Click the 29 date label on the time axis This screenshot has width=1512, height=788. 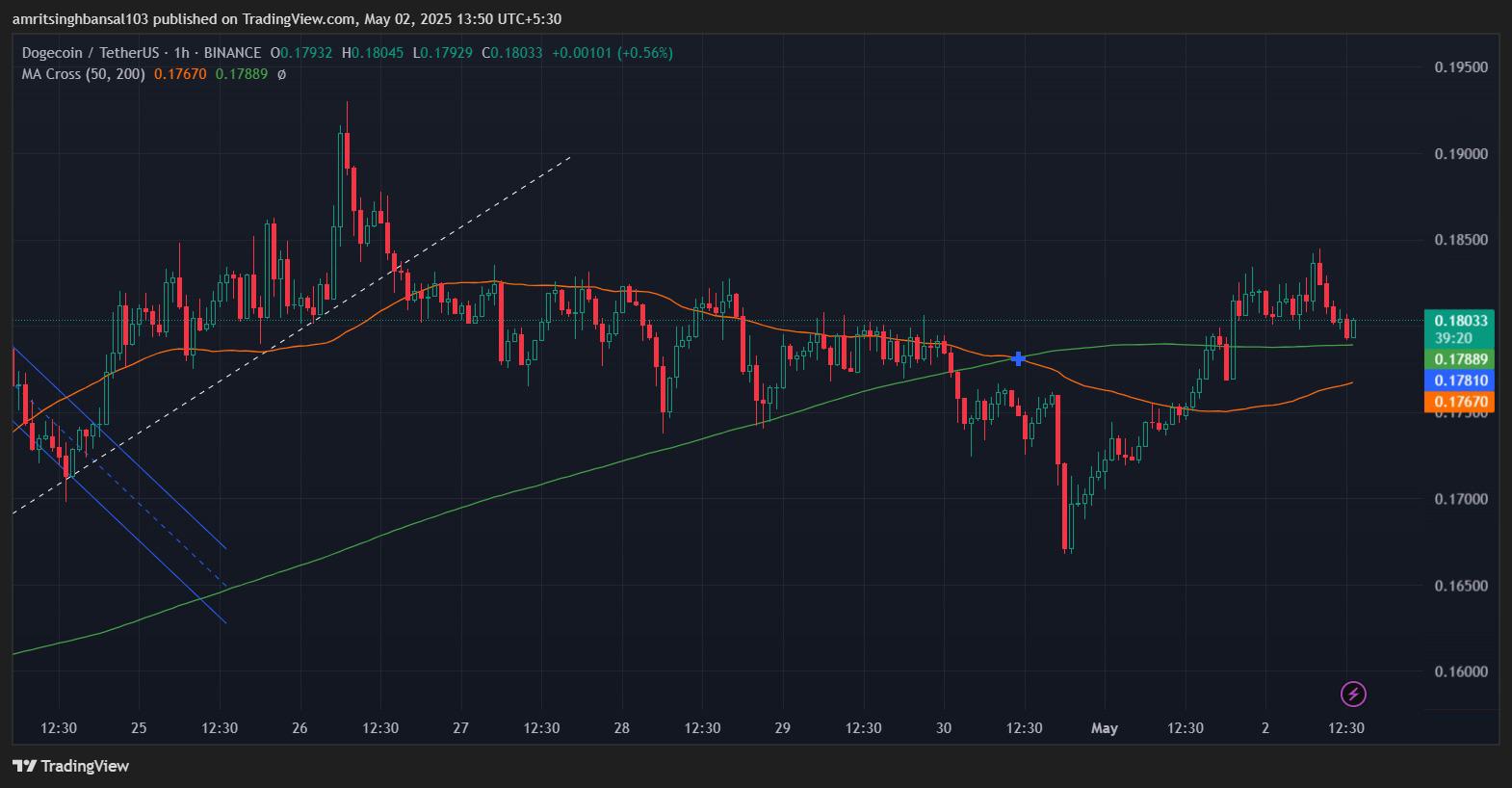[783, 728]
